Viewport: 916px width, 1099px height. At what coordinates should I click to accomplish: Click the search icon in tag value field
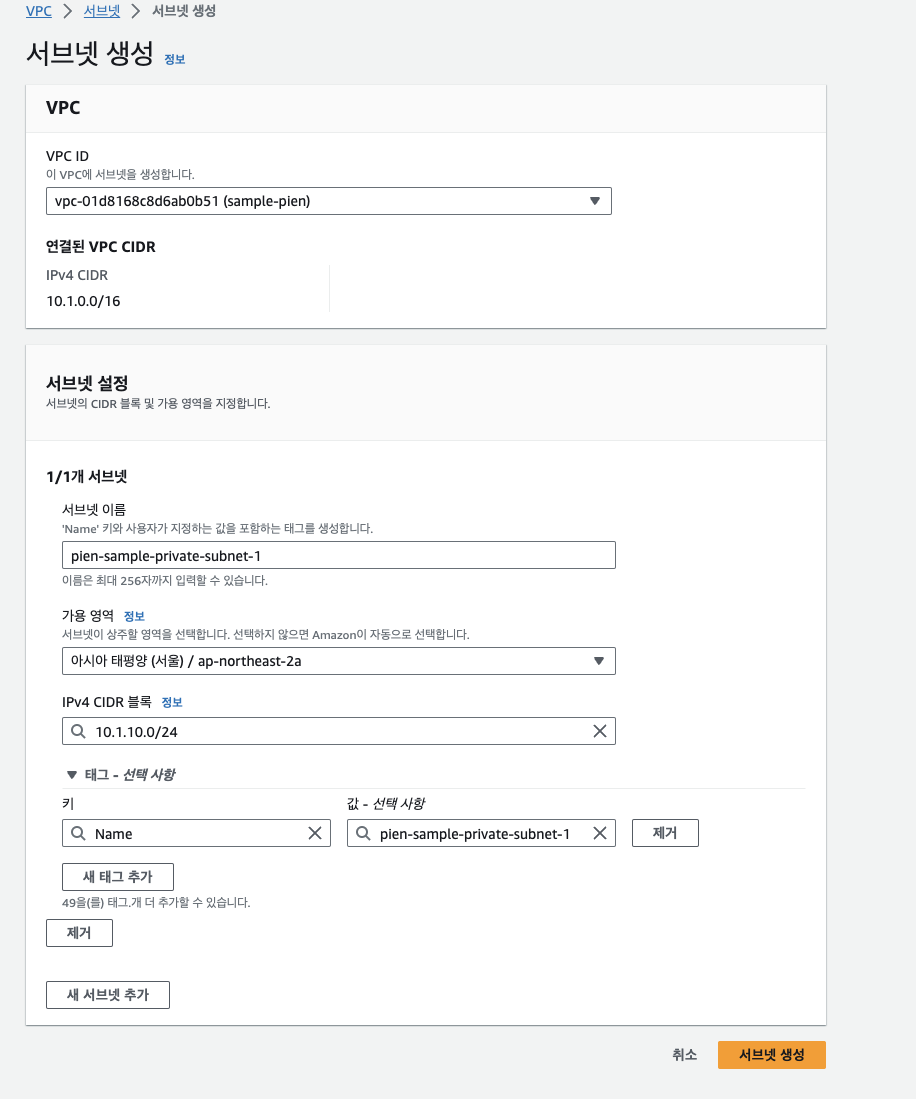click(x=363, y=833)
